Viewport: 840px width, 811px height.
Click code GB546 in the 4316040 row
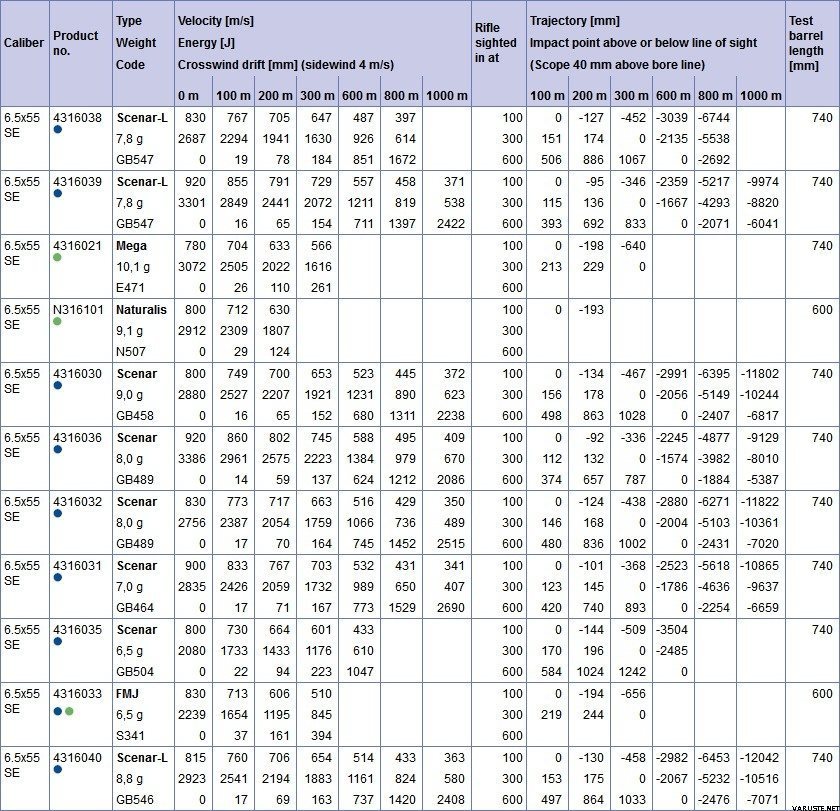click(135, 800)
